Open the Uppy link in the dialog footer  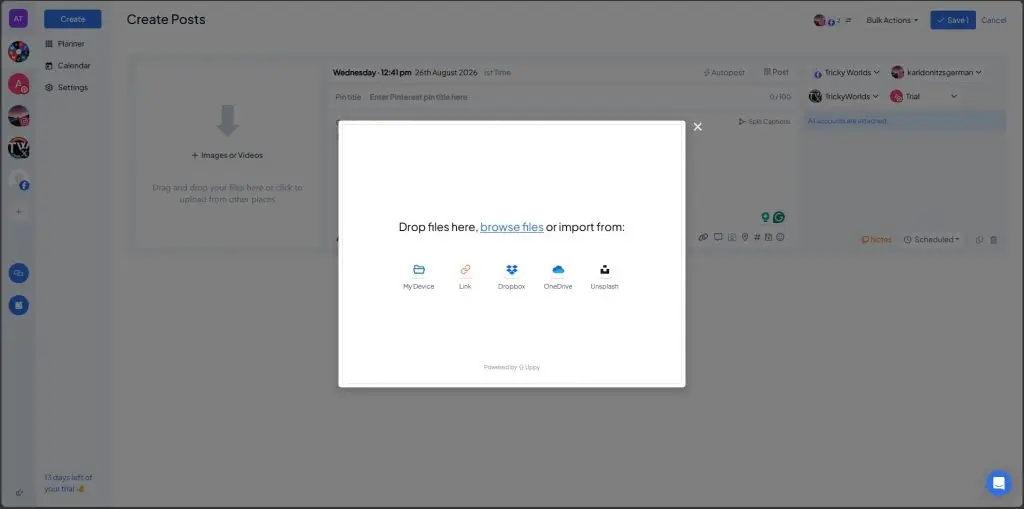[x=530, y=367]
